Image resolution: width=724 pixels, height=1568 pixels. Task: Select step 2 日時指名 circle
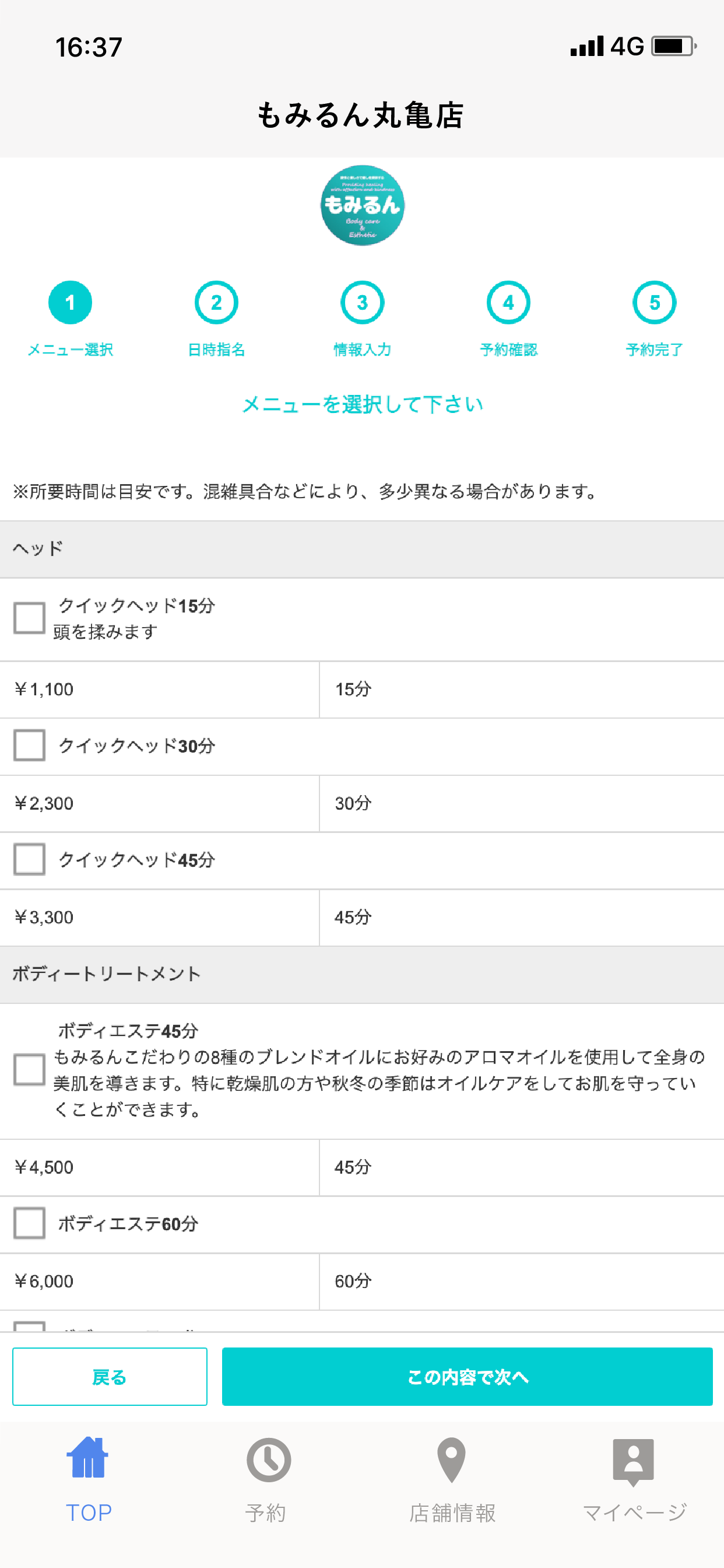point(216,303)
